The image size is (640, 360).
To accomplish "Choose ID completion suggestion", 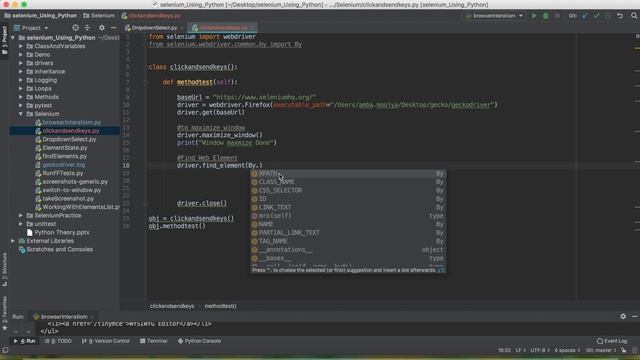I will pyautogui.click(x=348, y=199).
